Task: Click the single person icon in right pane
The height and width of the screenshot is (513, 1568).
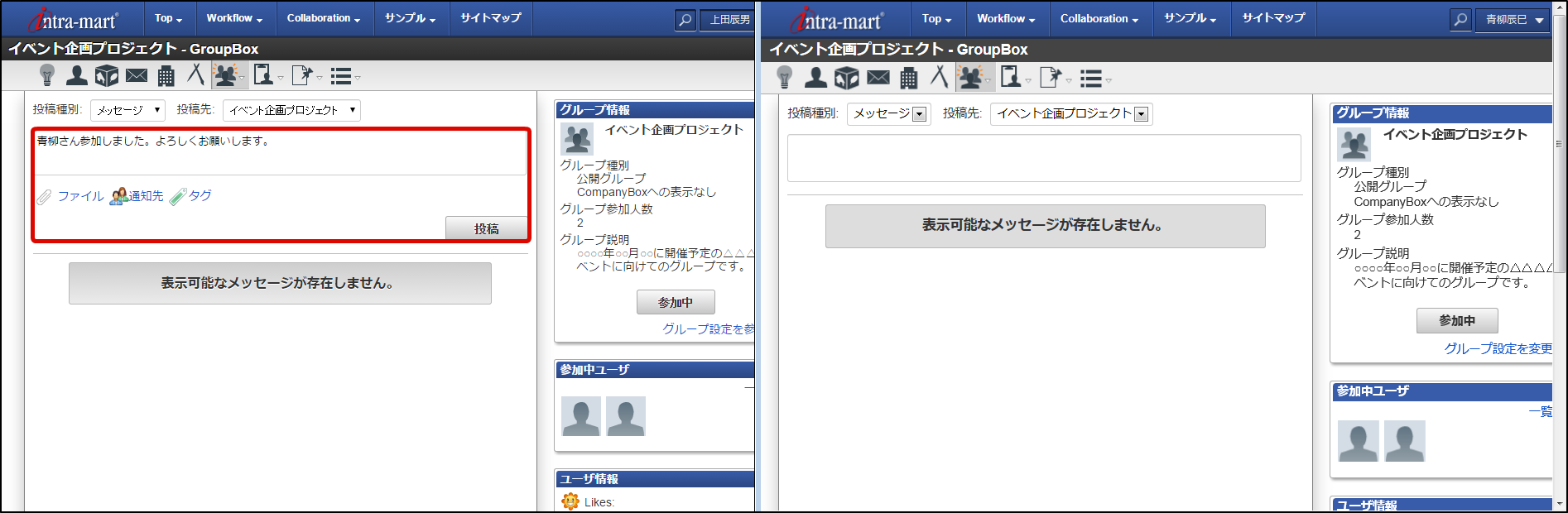Action: (815, 78)
